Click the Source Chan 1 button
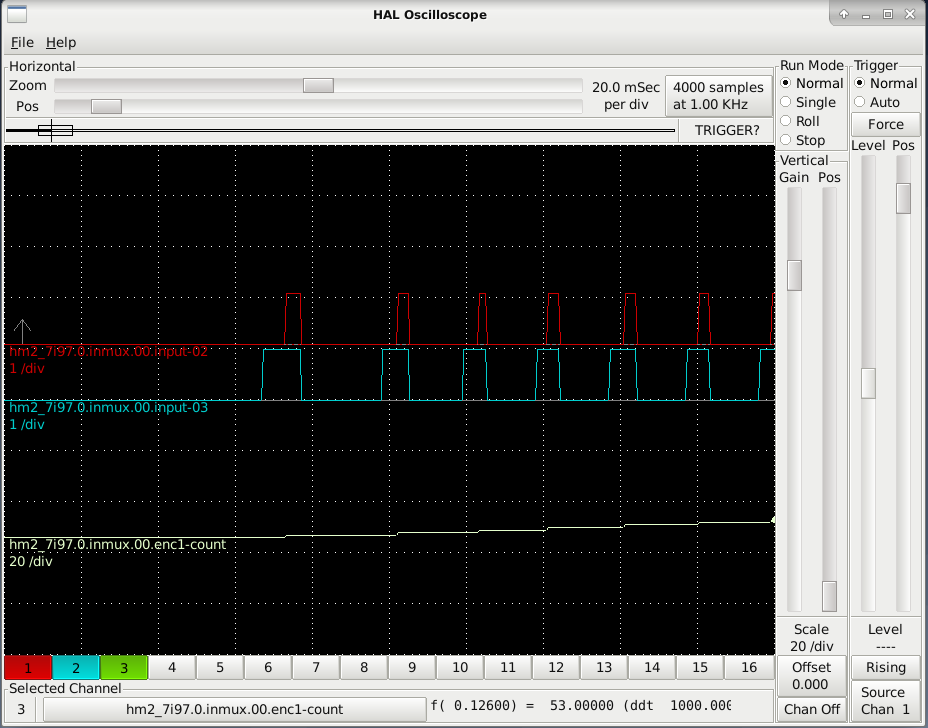The height and width of the screenshot is (728, 928). click(885, 701)
